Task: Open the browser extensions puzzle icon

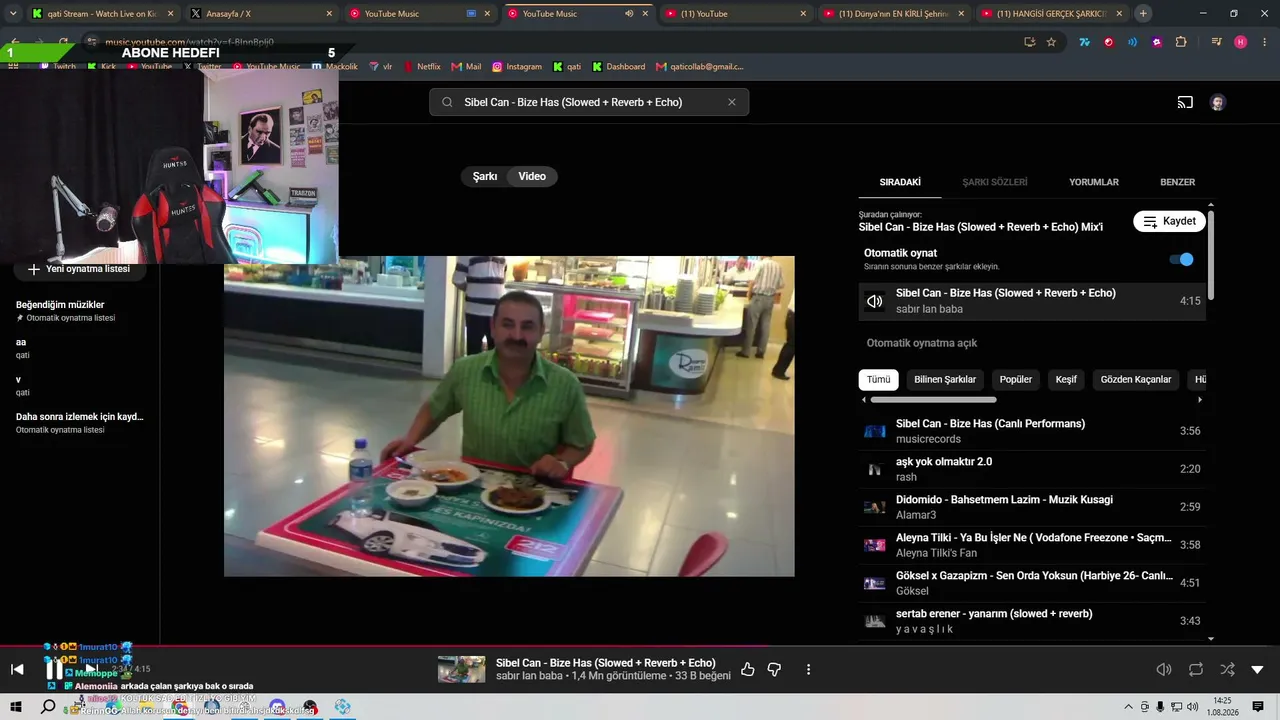Action: (x=1181, y=42)
